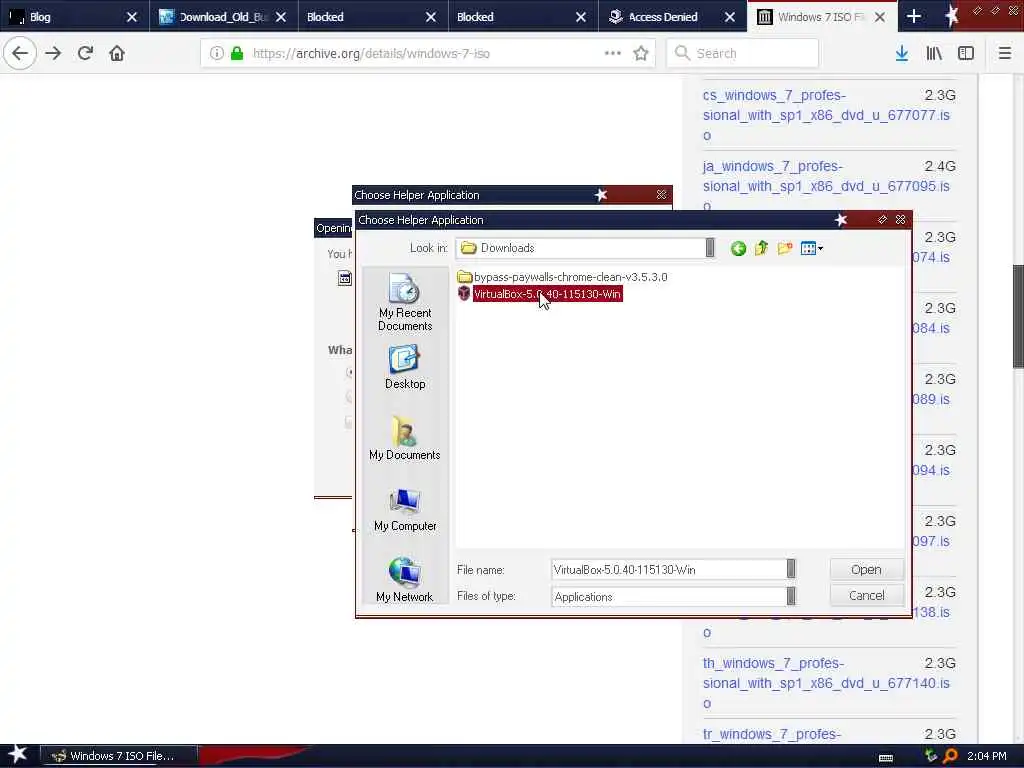The image size is (1024, 768).
Task: Open My Computer in places bar
Action: click(405, 509)
